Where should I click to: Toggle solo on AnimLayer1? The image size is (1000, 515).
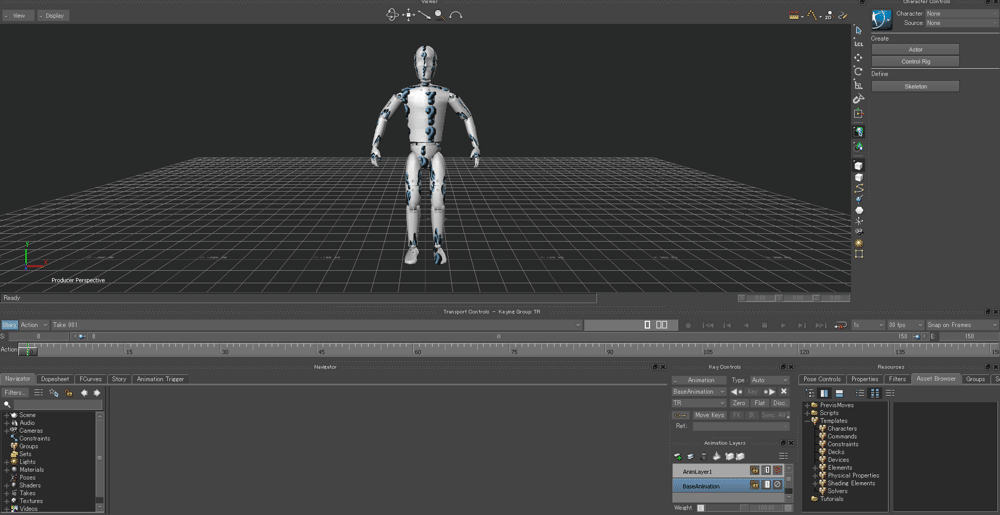[x=767, y=470]
